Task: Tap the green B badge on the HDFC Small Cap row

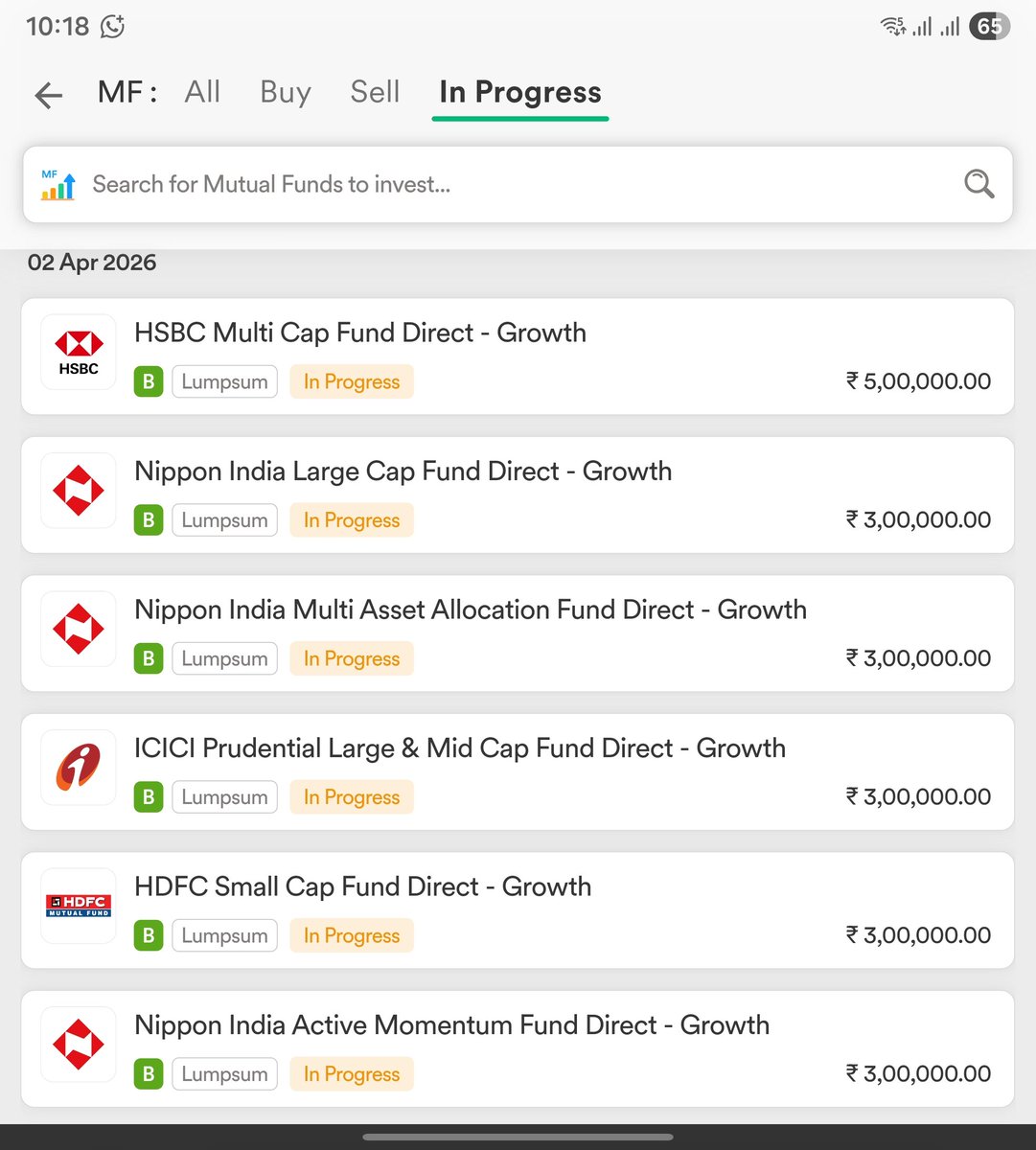Action: pyautogui.click(x=149, y=935)
